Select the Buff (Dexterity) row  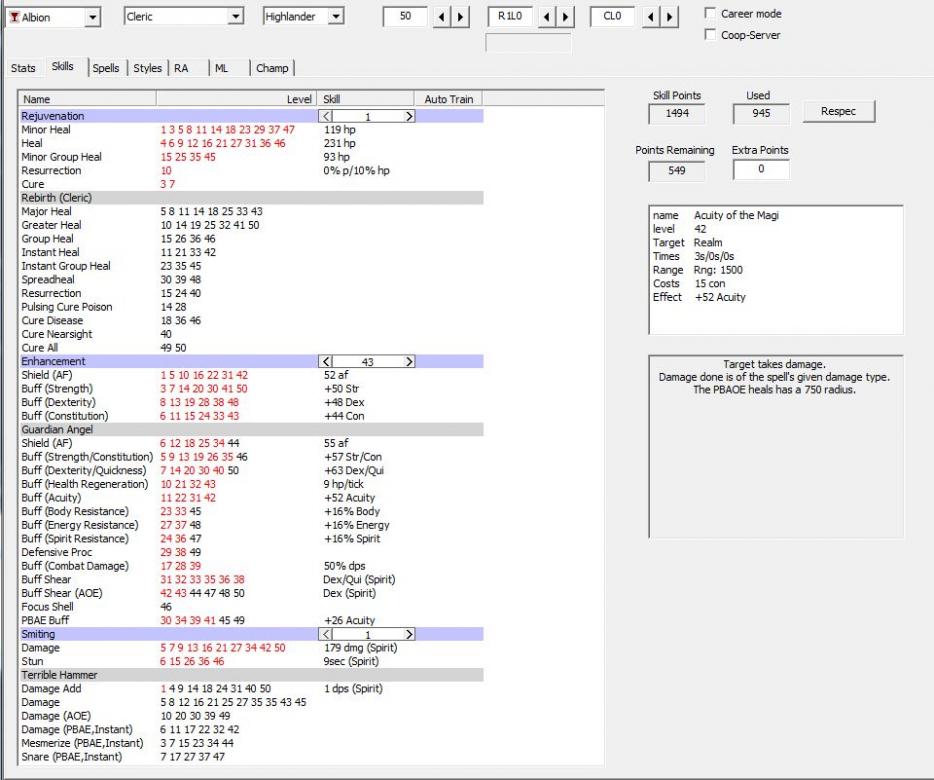[251, 403]
